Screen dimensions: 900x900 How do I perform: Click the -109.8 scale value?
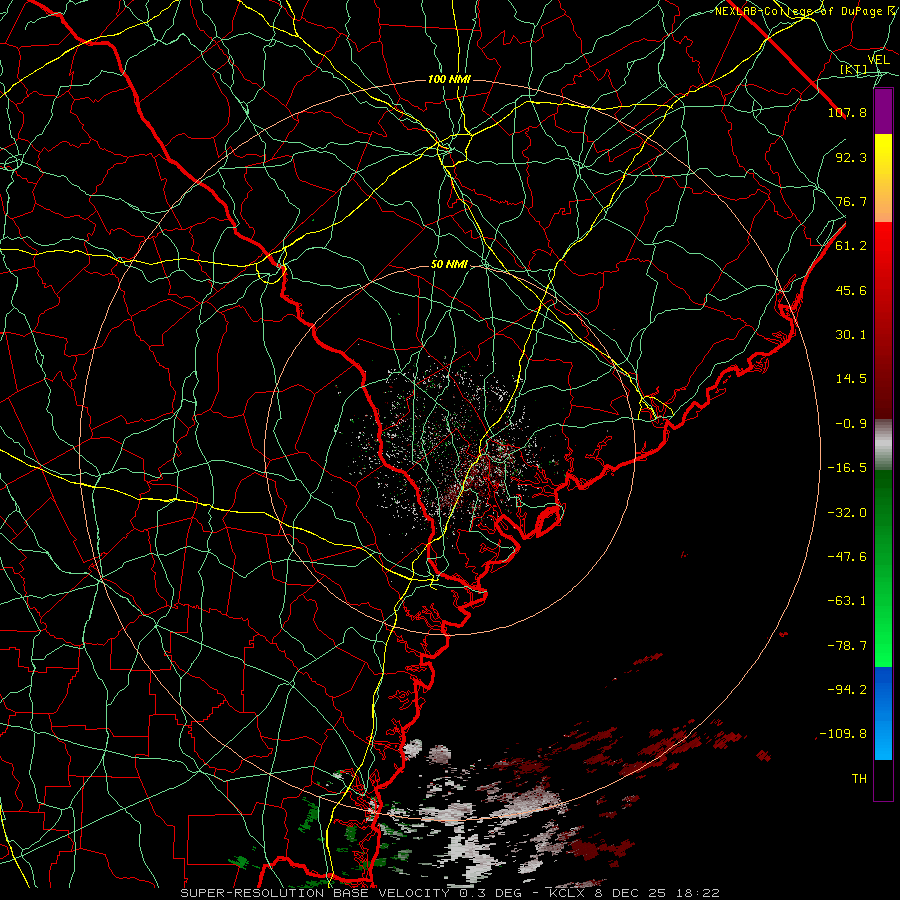tap(843, 734)
